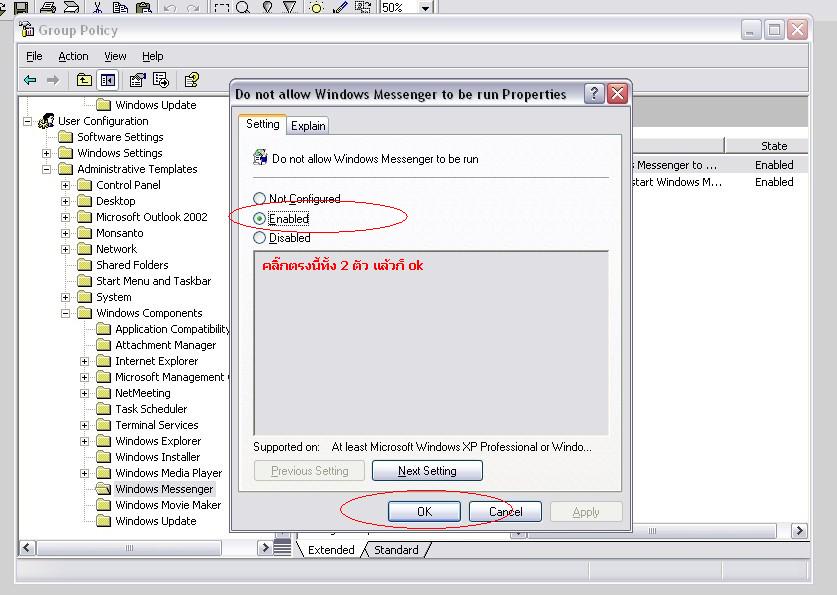Select the System tree item

pyautogui.click(x=114, y=297)
